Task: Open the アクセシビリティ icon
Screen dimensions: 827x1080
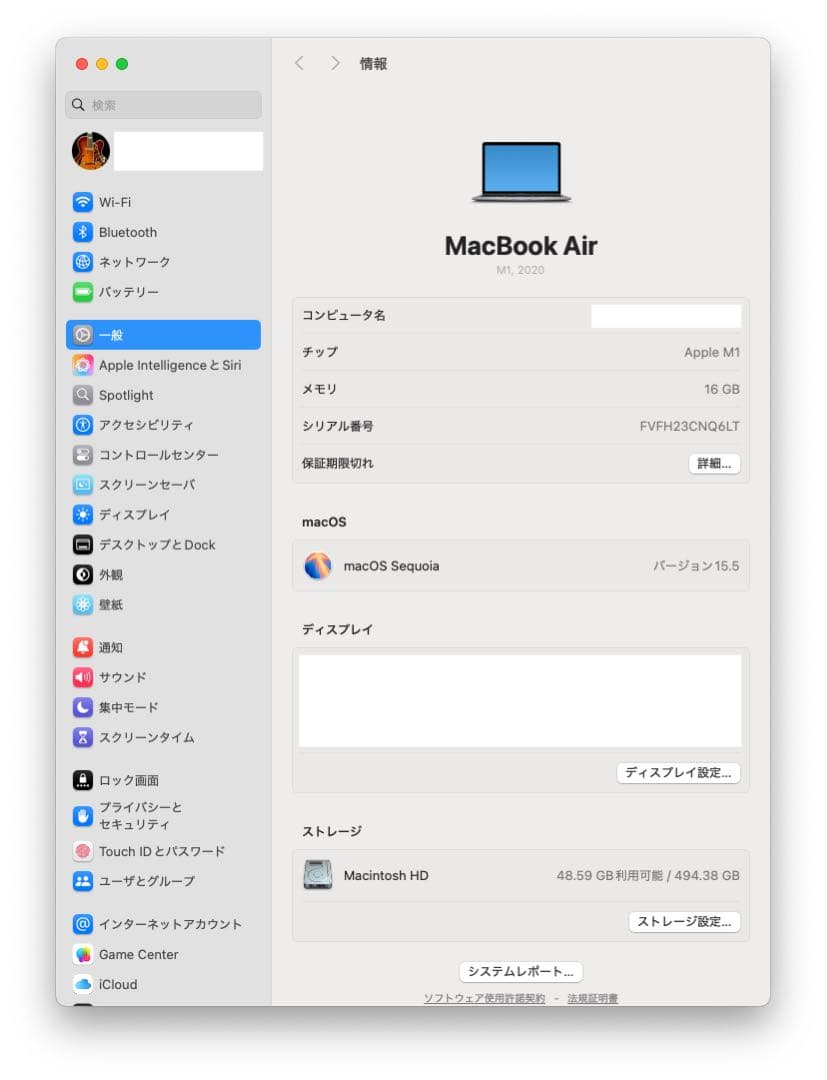Action: 83,425
